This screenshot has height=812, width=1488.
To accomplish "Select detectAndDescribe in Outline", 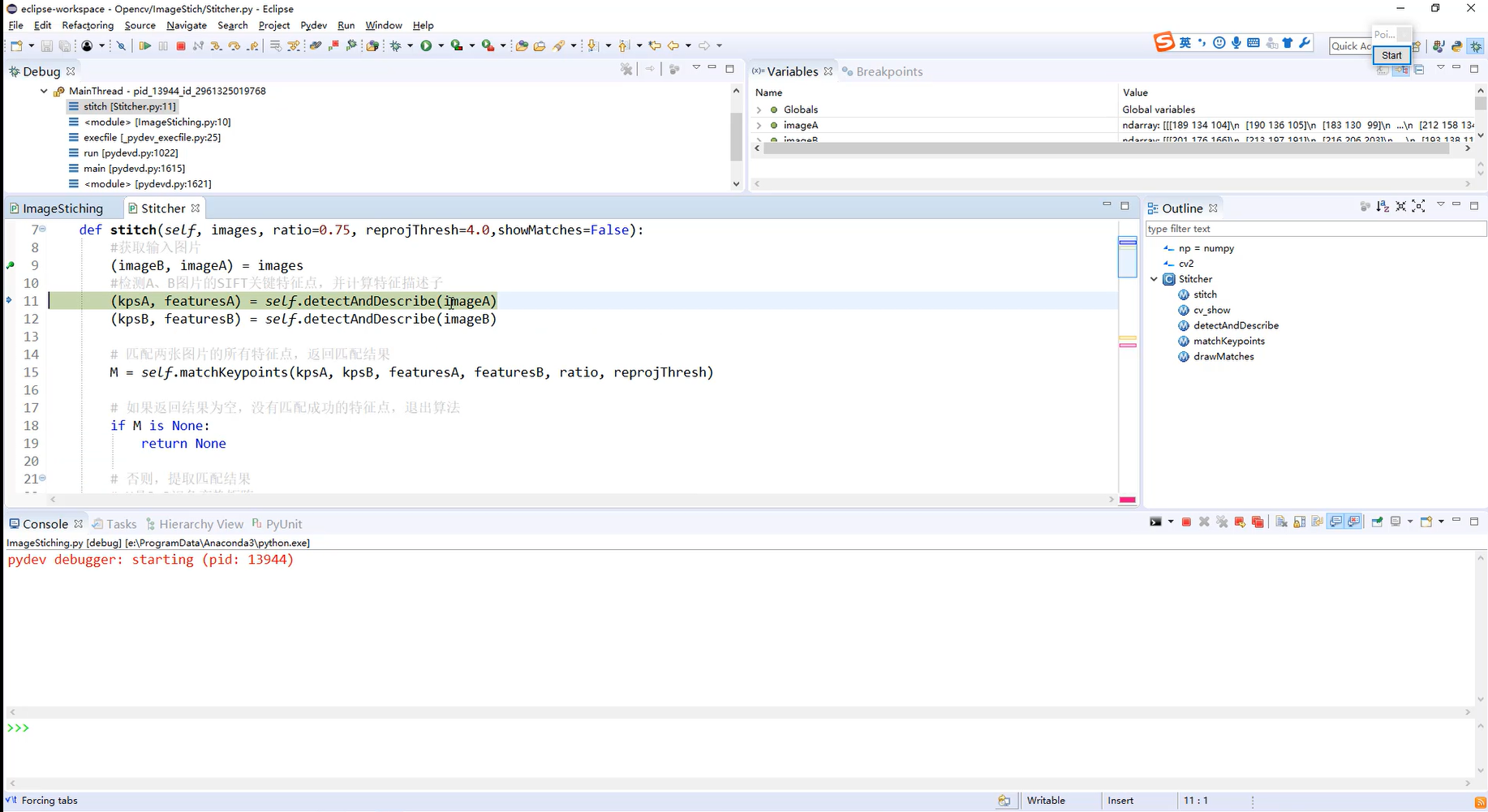I will click(1228, 325).
